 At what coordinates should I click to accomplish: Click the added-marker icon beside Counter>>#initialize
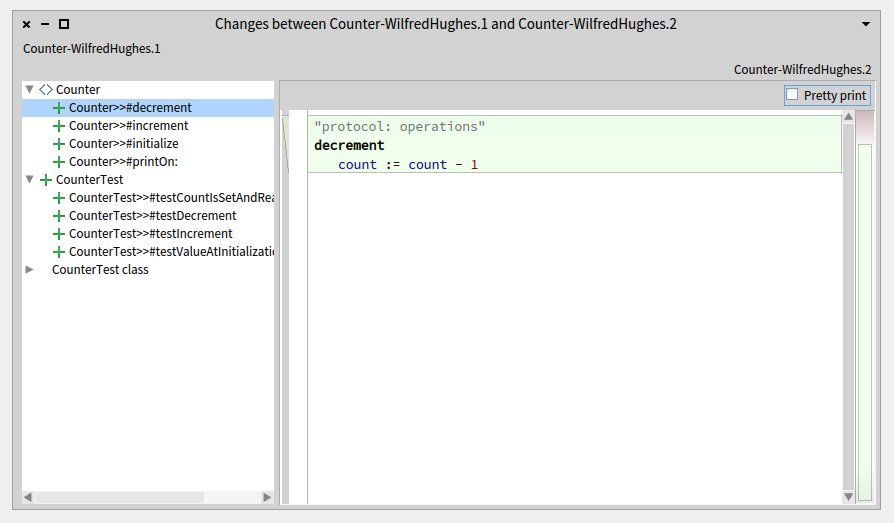point(59,144)
